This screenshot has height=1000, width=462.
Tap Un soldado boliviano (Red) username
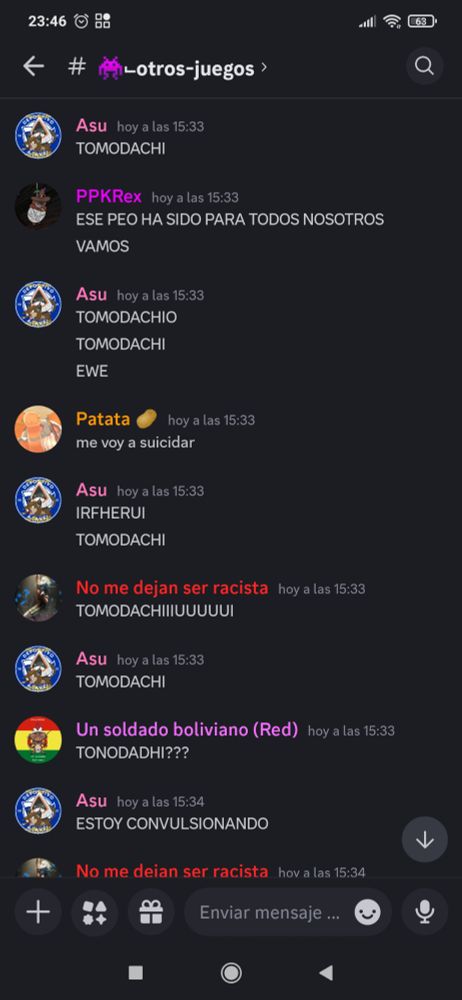187,730
